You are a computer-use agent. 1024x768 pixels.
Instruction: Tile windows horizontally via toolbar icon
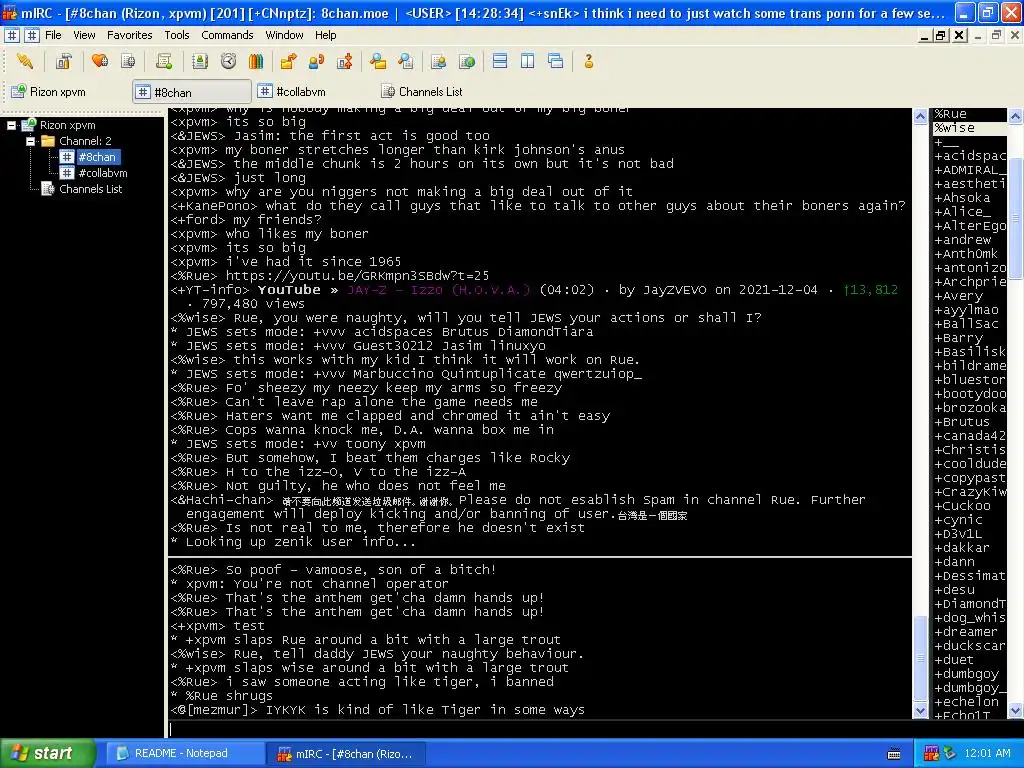pyautogui.click(x=500, y=61)
